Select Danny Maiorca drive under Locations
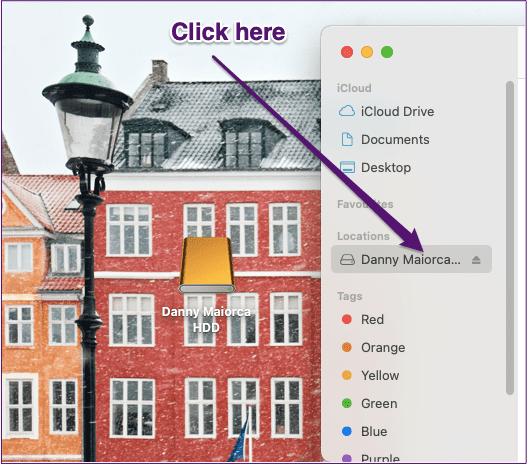The width and height of the screenshot is (527, 464). 411,259
